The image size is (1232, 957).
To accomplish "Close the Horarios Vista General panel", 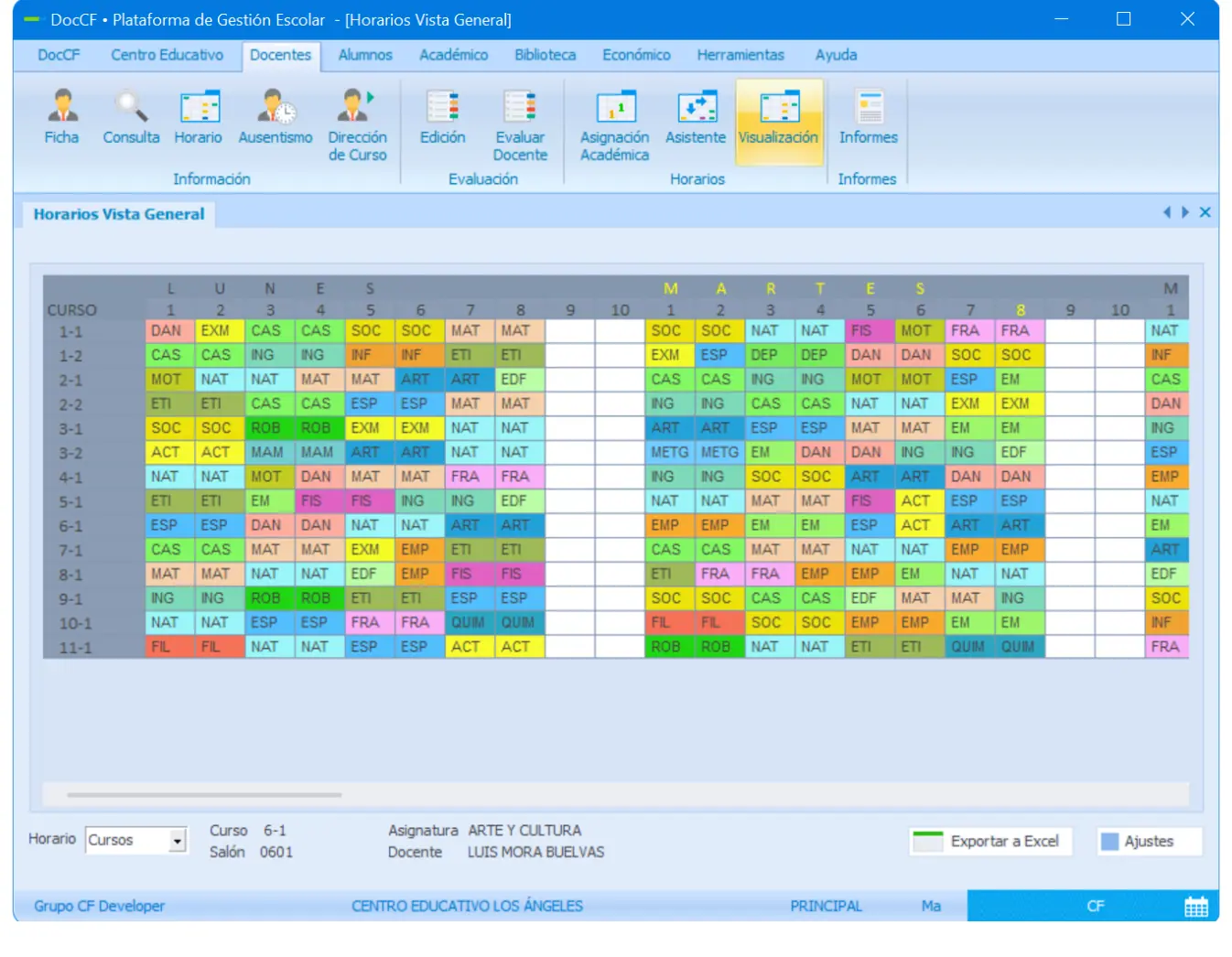I will click(1205, 212).
